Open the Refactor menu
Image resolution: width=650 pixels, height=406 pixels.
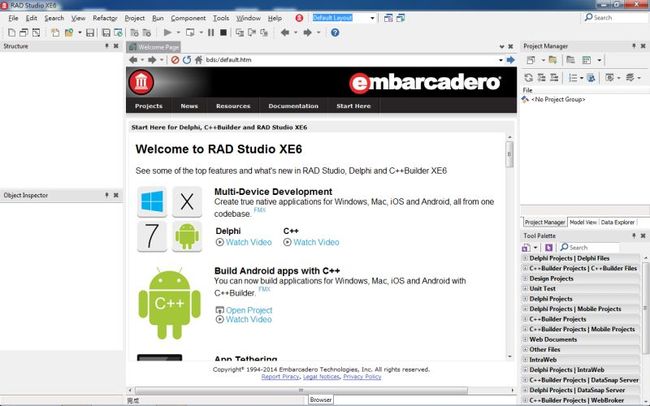[x=105, y=18]
